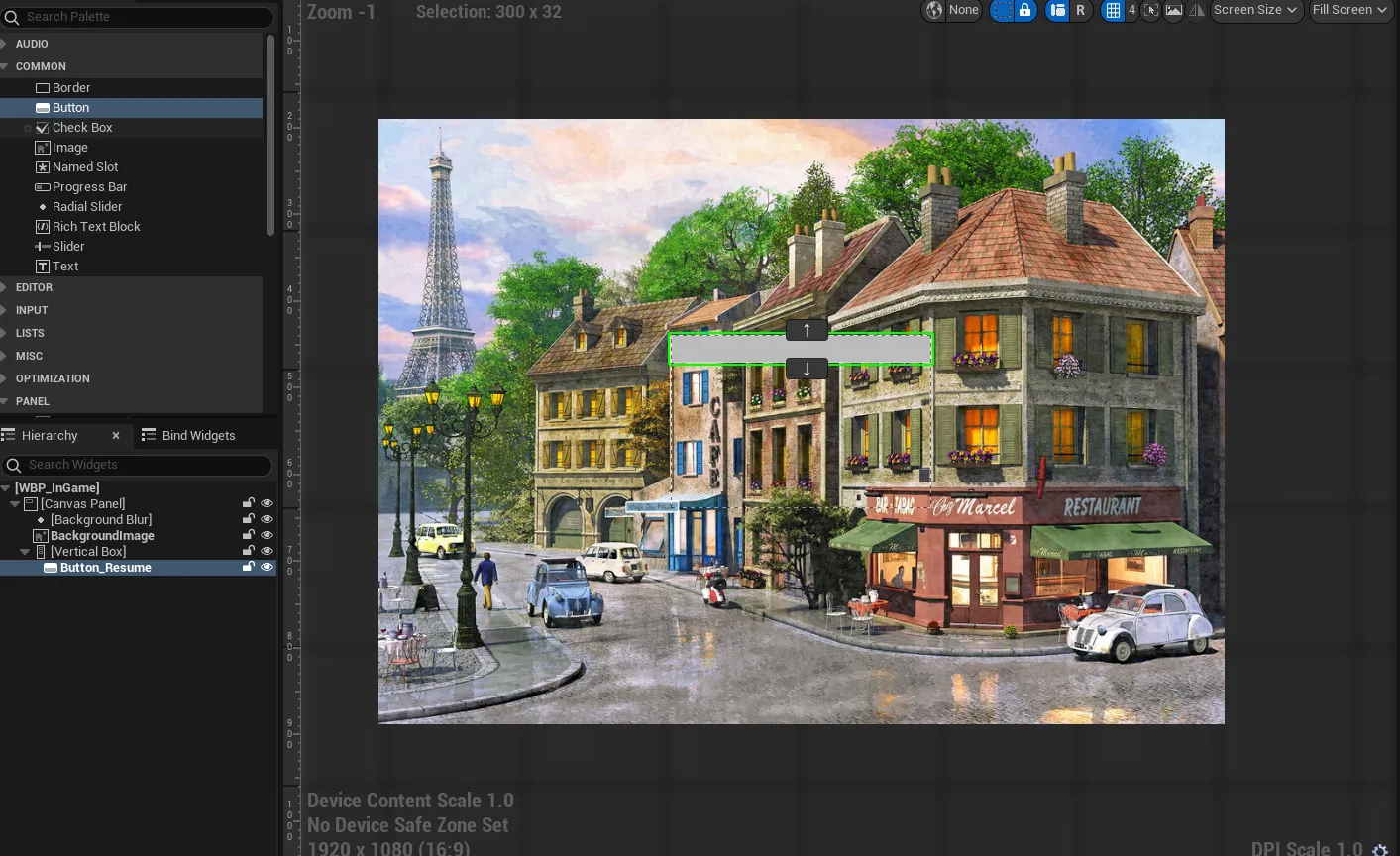Click the R render mode button

tap(1080, 10)
